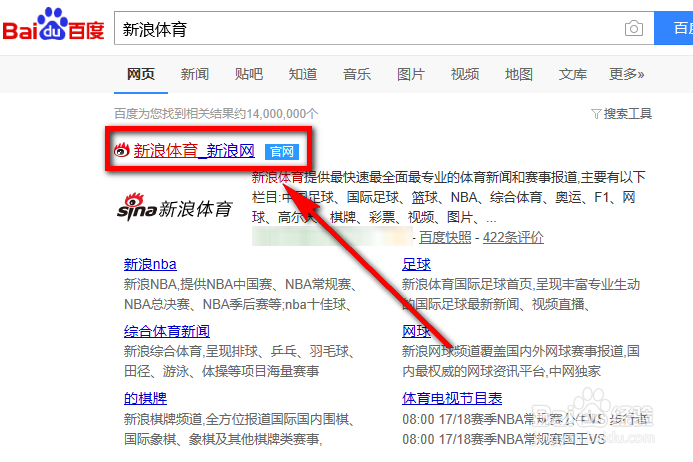Click the description starting 新浪体育提供最快速
693x462 pixels.
tap(449, 197)
